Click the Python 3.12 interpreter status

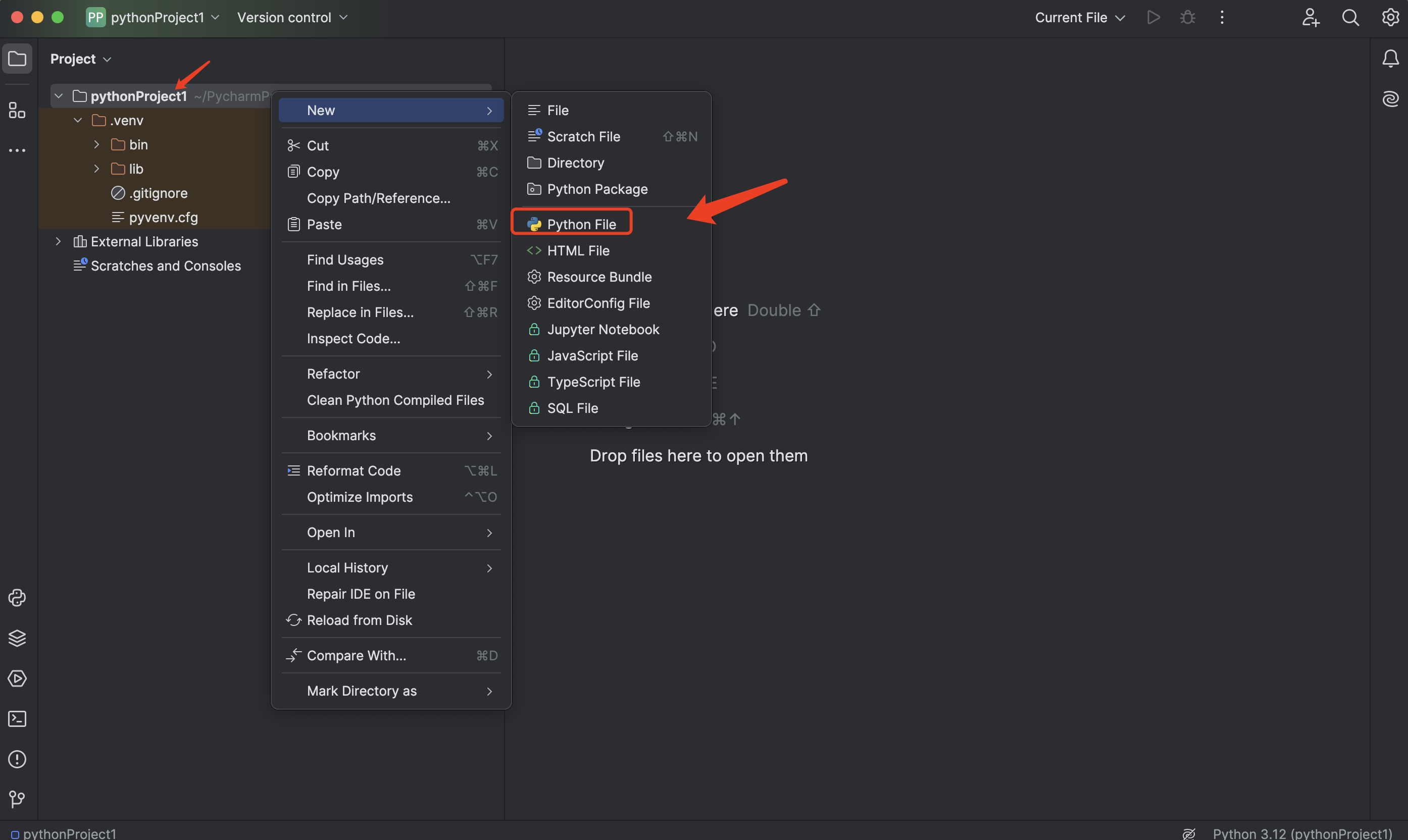1302,833
